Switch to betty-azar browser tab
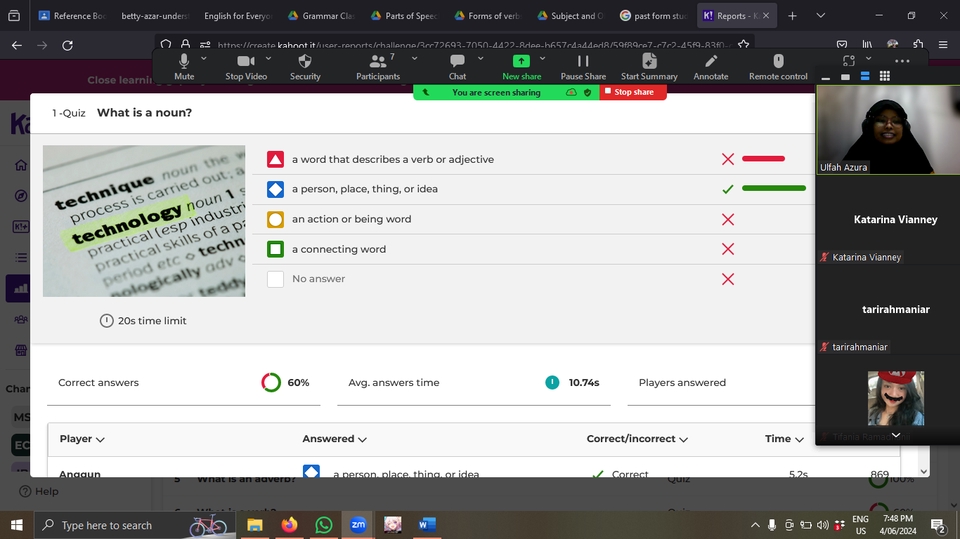Screen dimensions: 960x539 [155, 16]
